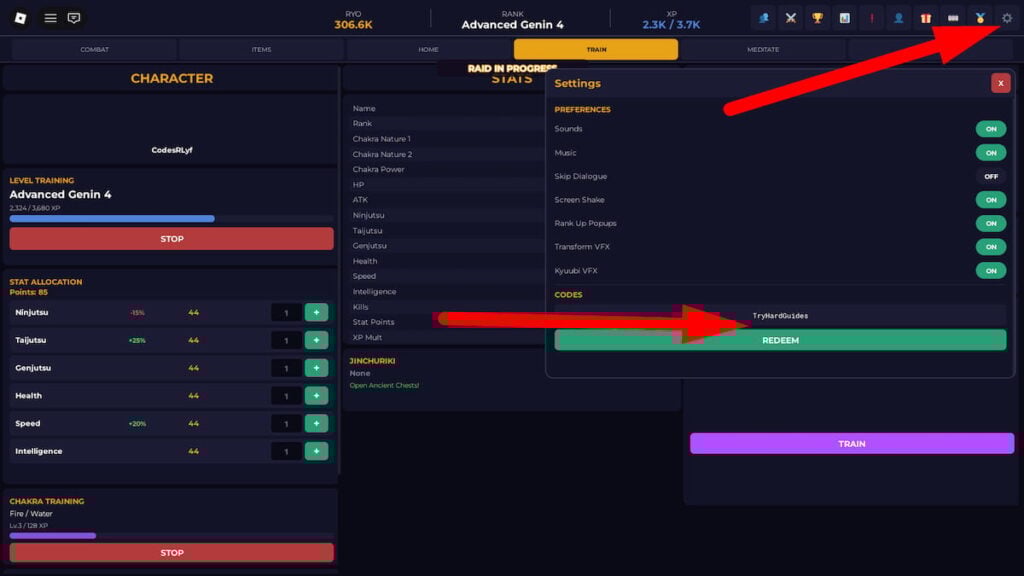Open the gift box rewards icon
Screen dimensions: 1024x576
927,18
